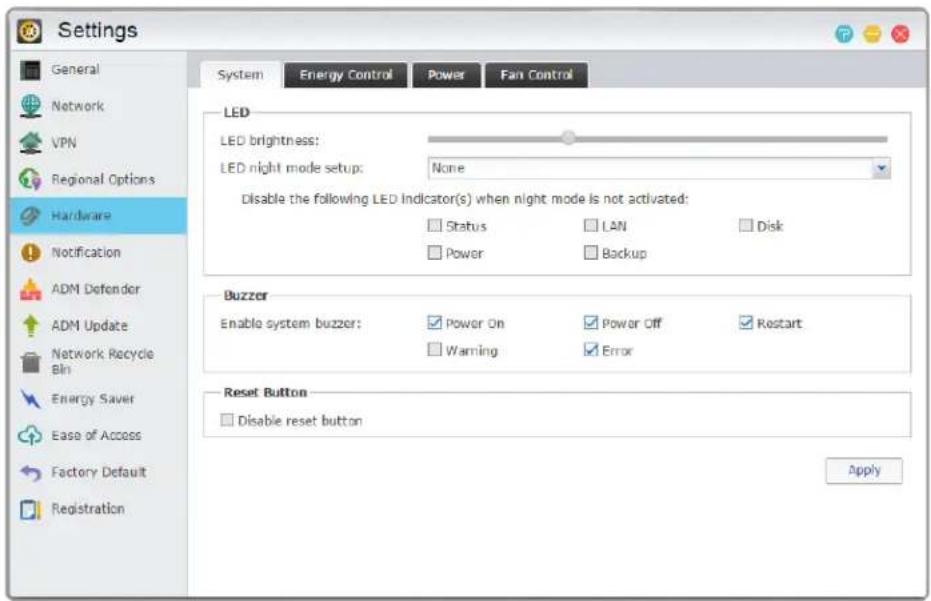Click the Regional Options icon
Image resolution: width=931 pixels, height=601 pixels.
point(30,179)
